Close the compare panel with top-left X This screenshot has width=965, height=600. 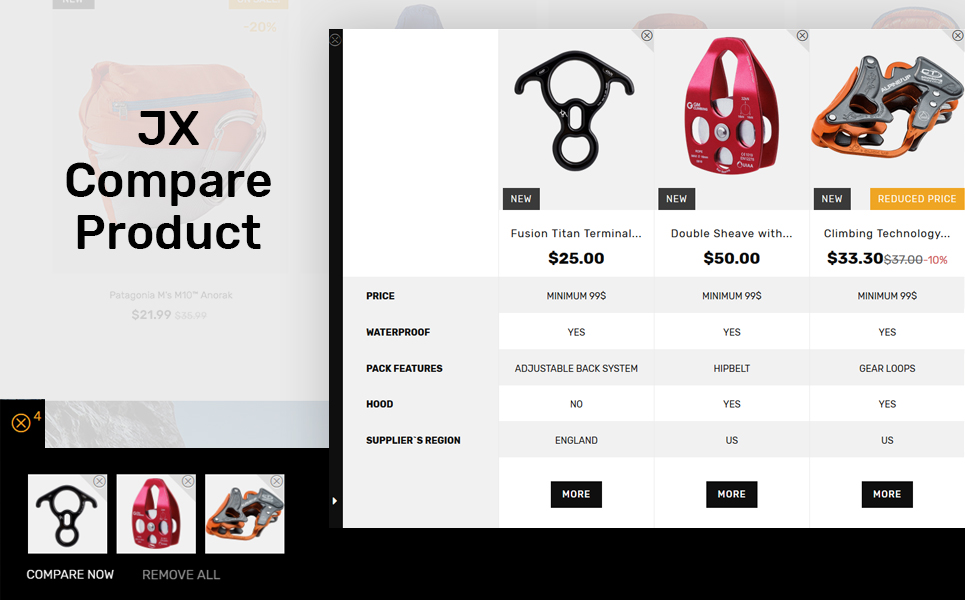[x=335, y=40]
